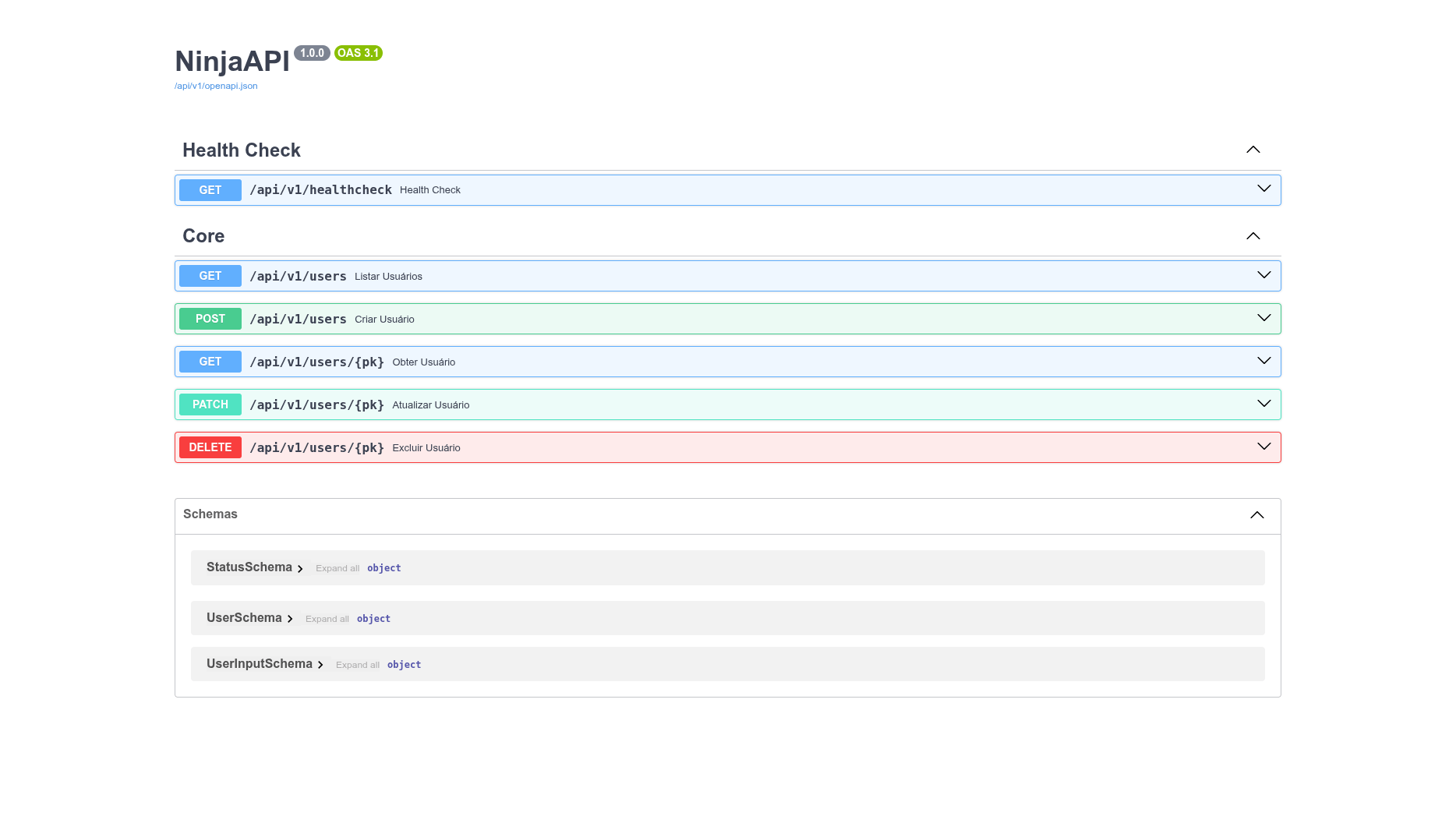The image size is (1456, 816).
Task: Click the Core section heading
Action: pos(203,236)
